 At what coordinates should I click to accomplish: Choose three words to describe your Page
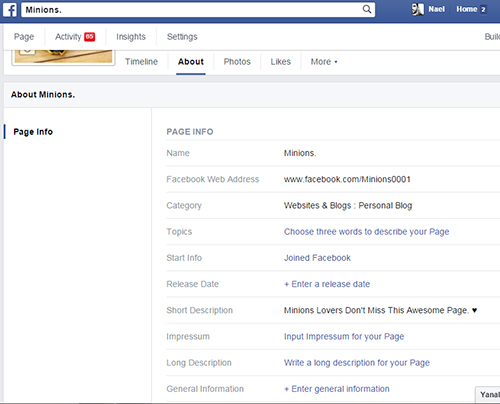(x=366, y=232)
